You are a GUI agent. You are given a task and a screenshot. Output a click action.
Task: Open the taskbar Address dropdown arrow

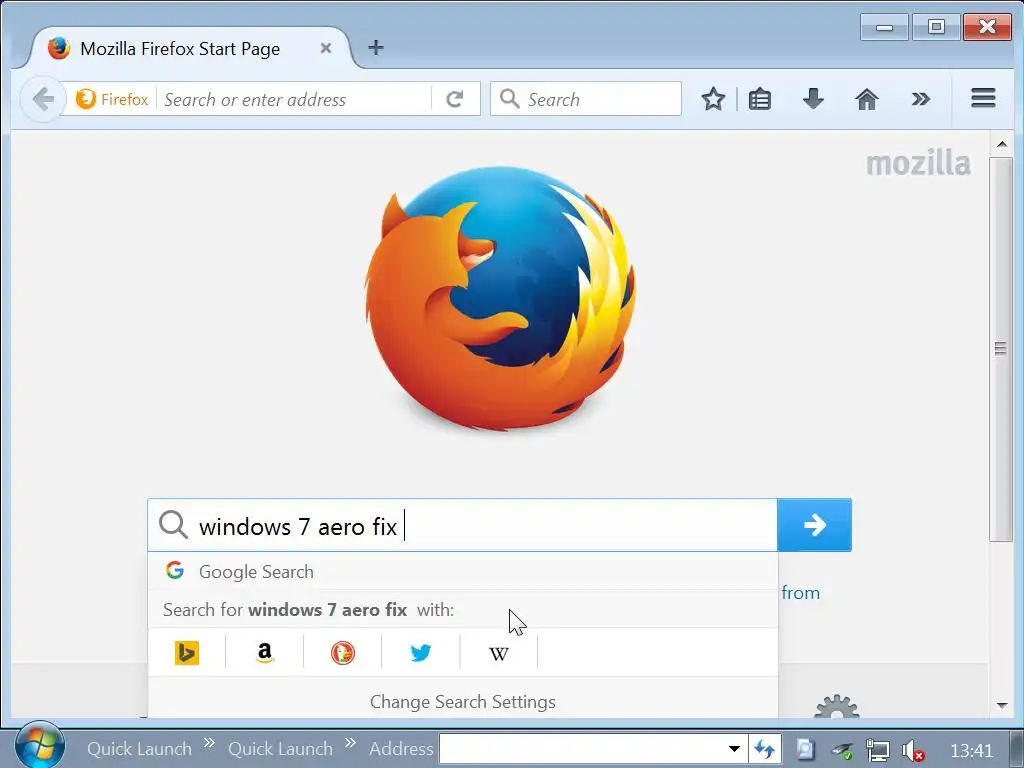click(x=734, y=748)
